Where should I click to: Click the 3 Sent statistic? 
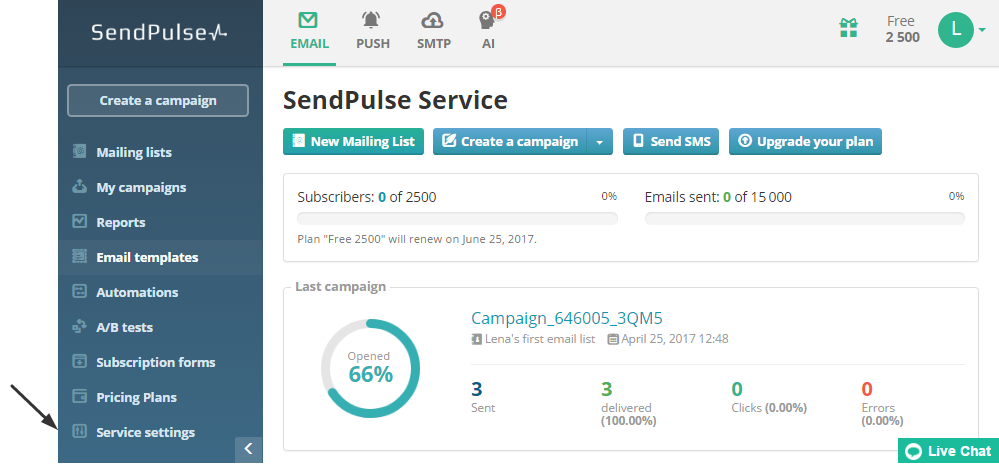(483, 396)
